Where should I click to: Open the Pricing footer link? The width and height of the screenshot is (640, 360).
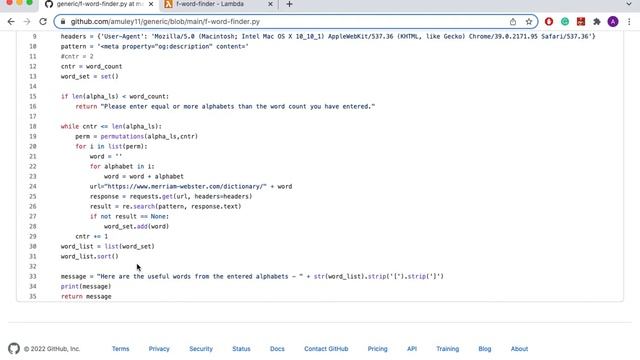(x=378, y=349)
